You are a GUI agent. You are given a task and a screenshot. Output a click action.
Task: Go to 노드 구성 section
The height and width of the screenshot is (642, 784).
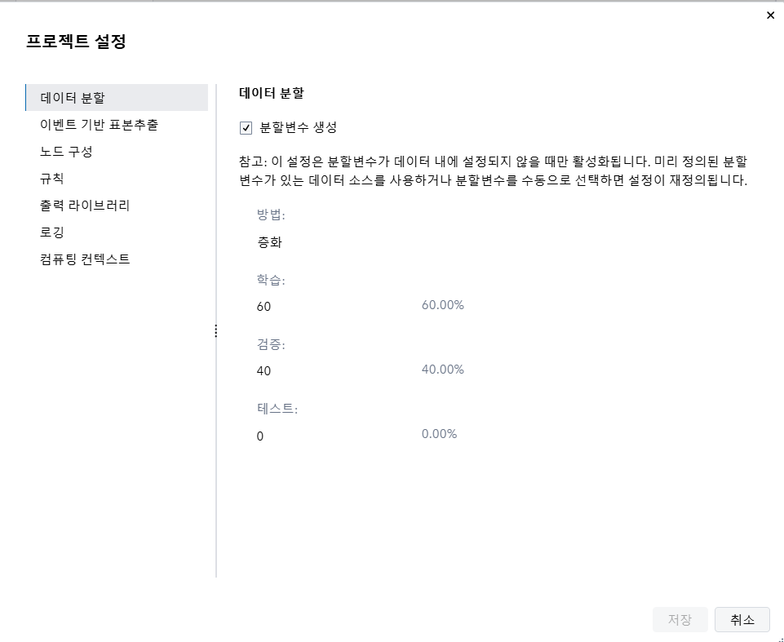pos(66,152)
